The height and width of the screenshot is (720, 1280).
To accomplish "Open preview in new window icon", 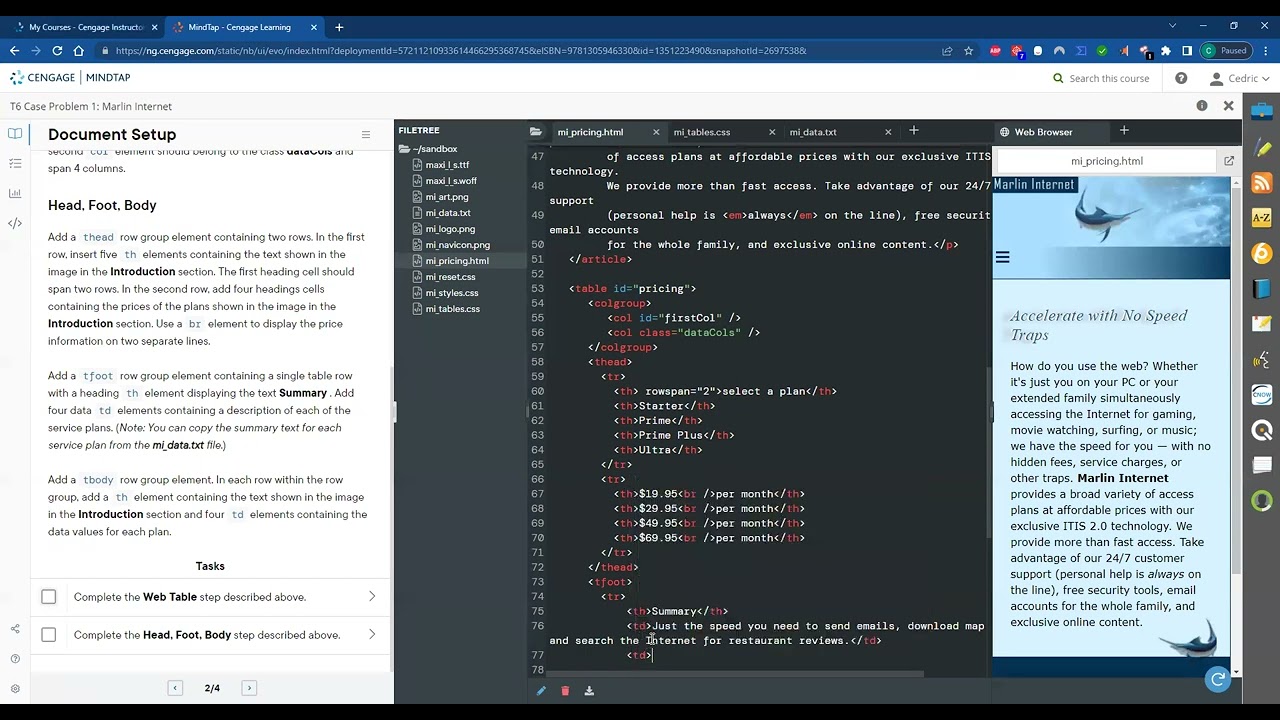I will 1229,160.
